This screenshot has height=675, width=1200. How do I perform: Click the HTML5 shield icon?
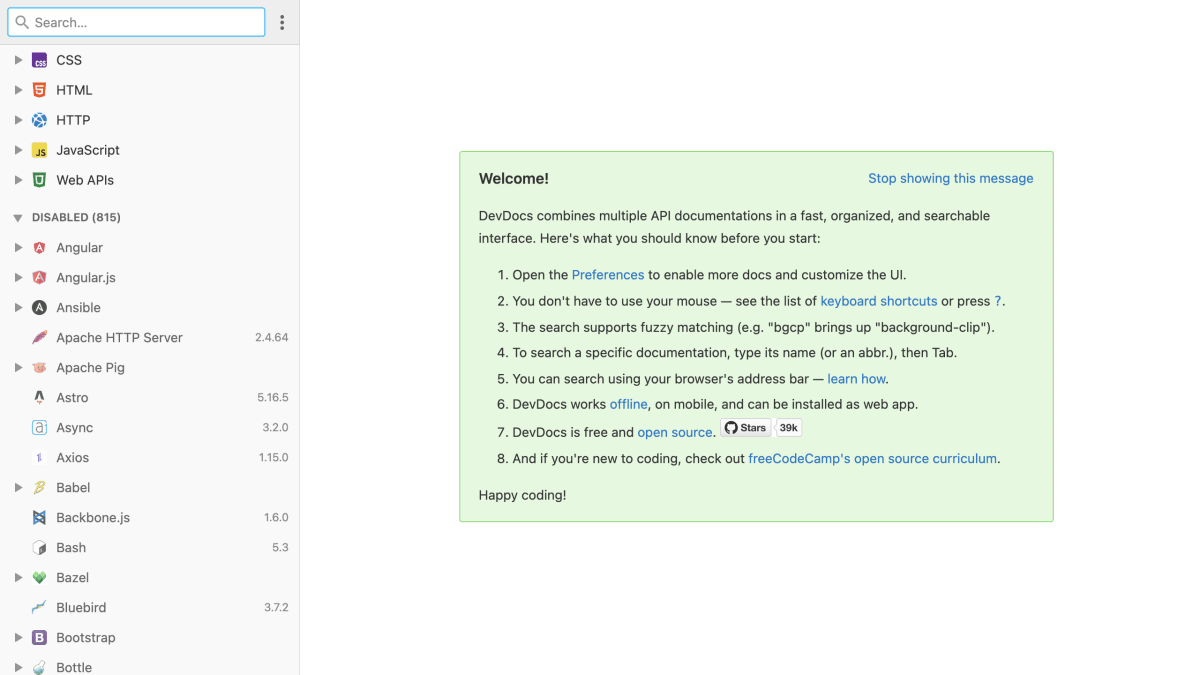(x=39, y=90)
